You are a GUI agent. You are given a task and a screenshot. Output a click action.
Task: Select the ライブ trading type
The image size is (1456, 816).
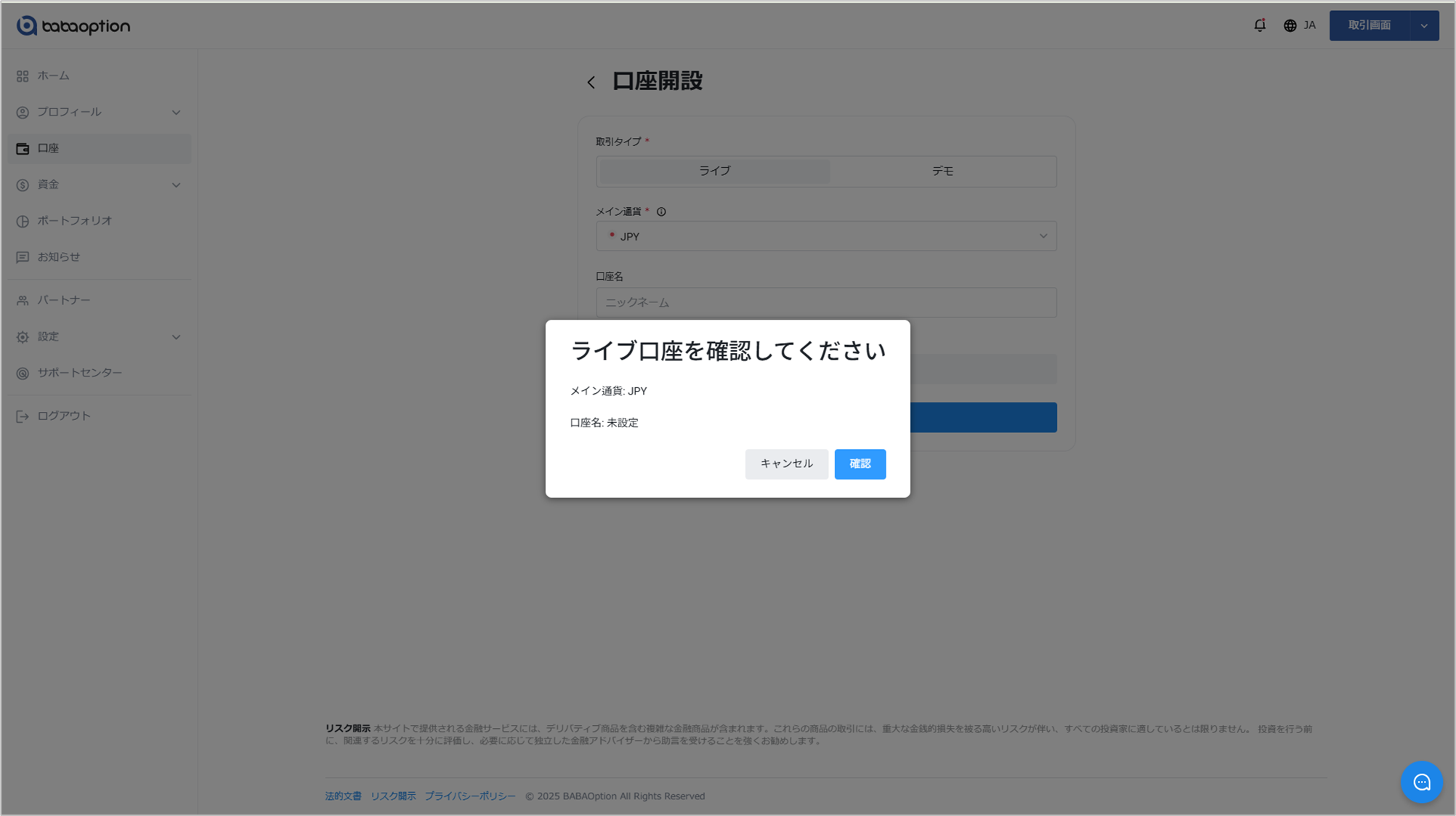coord(713,171)
